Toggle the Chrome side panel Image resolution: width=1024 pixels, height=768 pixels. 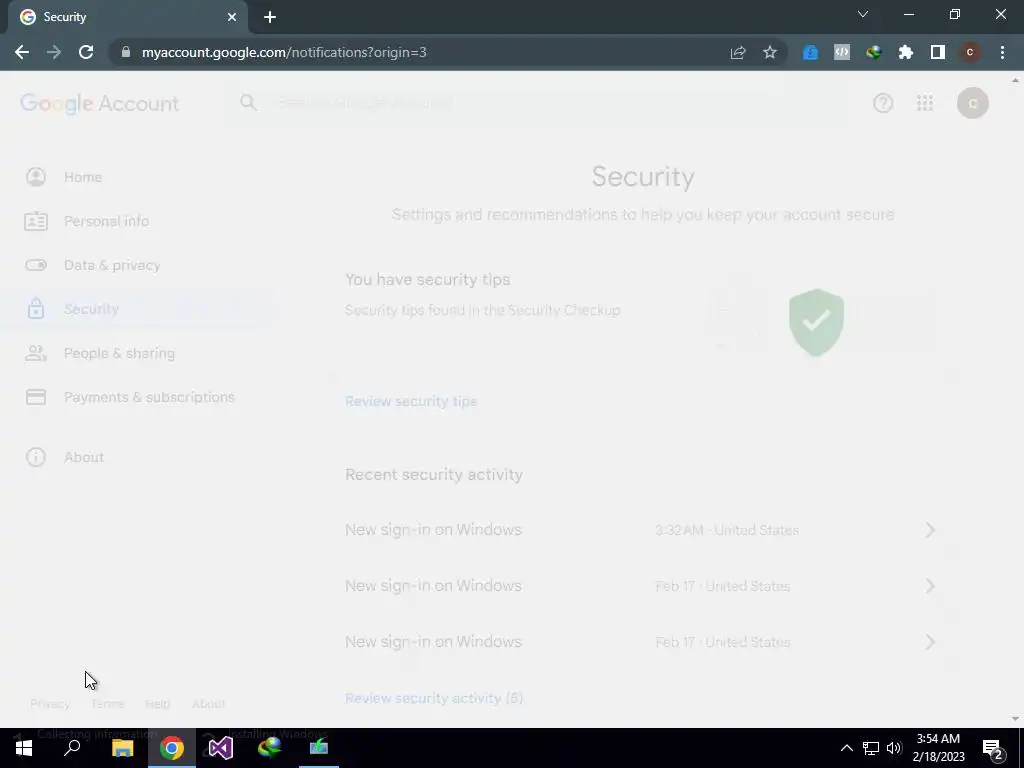pos(938,52)
